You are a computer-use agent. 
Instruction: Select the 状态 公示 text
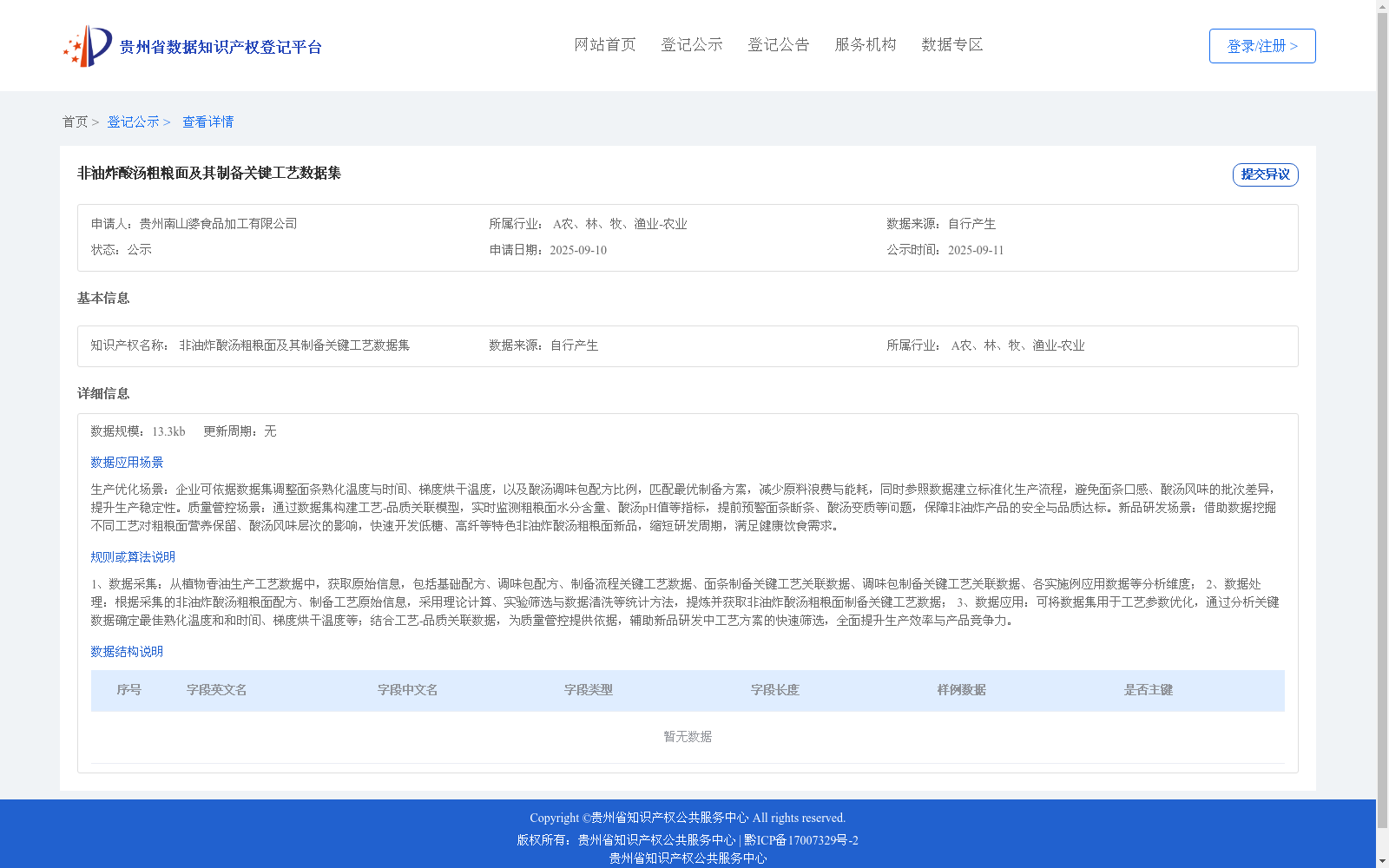[122, 250]
